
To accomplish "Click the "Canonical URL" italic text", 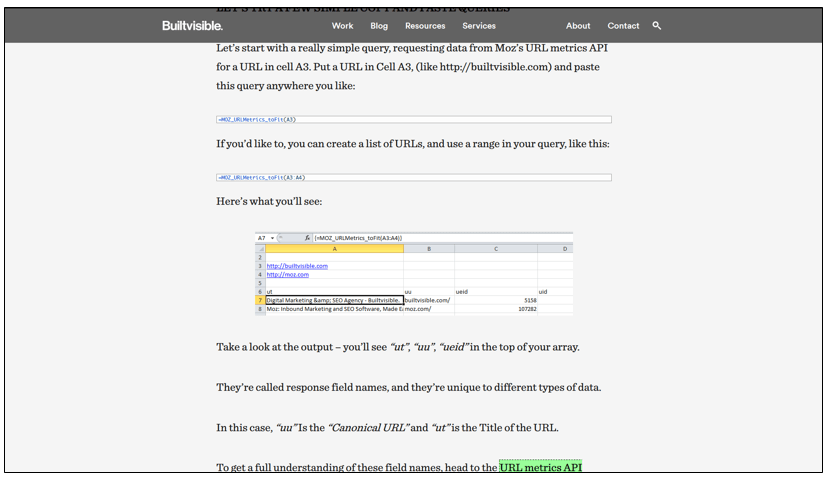I will coord(368,428).
